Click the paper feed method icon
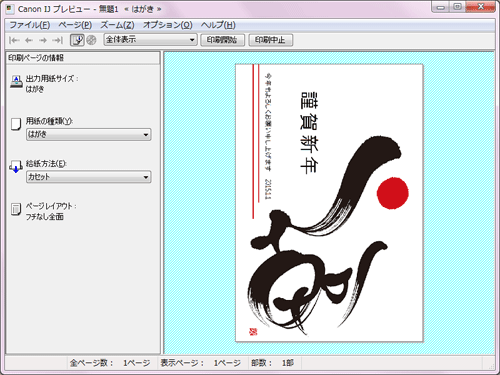Image resolution: width=500 pixels, height=375 pixels. tap(16, 166)
